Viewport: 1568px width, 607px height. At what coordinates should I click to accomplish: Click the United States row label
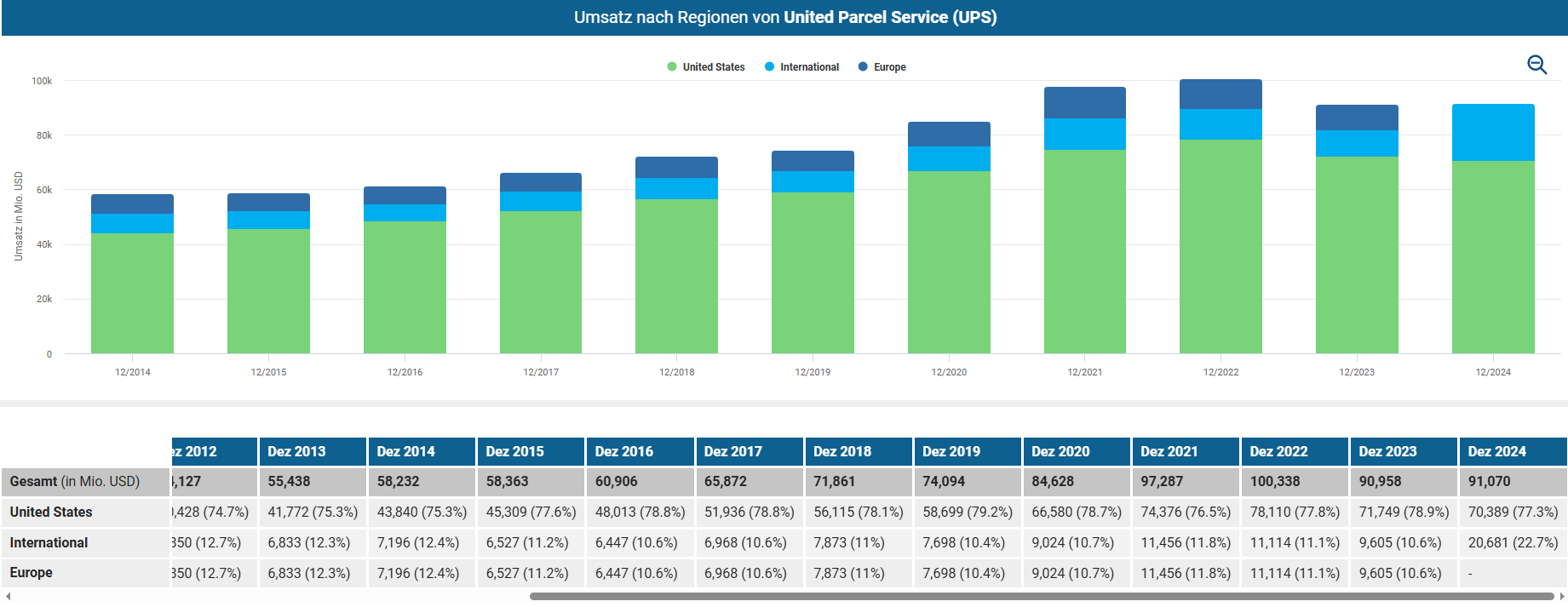[51, 512]
